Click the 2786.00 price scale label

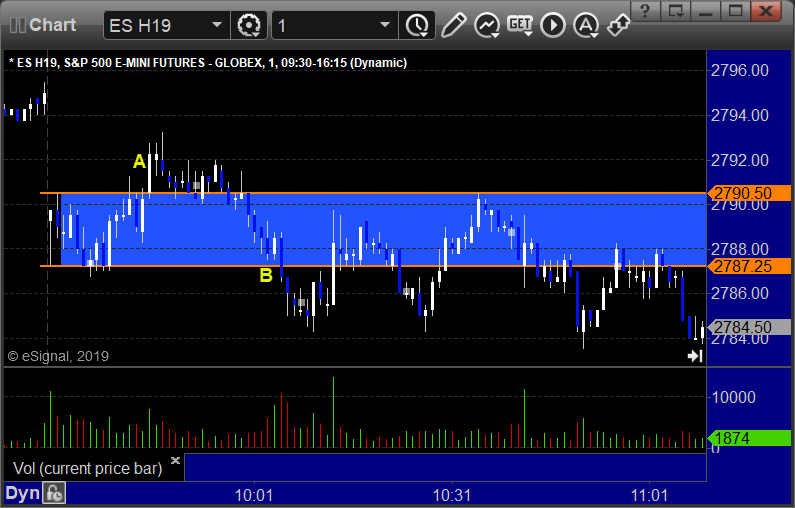(x=740, y=293)
